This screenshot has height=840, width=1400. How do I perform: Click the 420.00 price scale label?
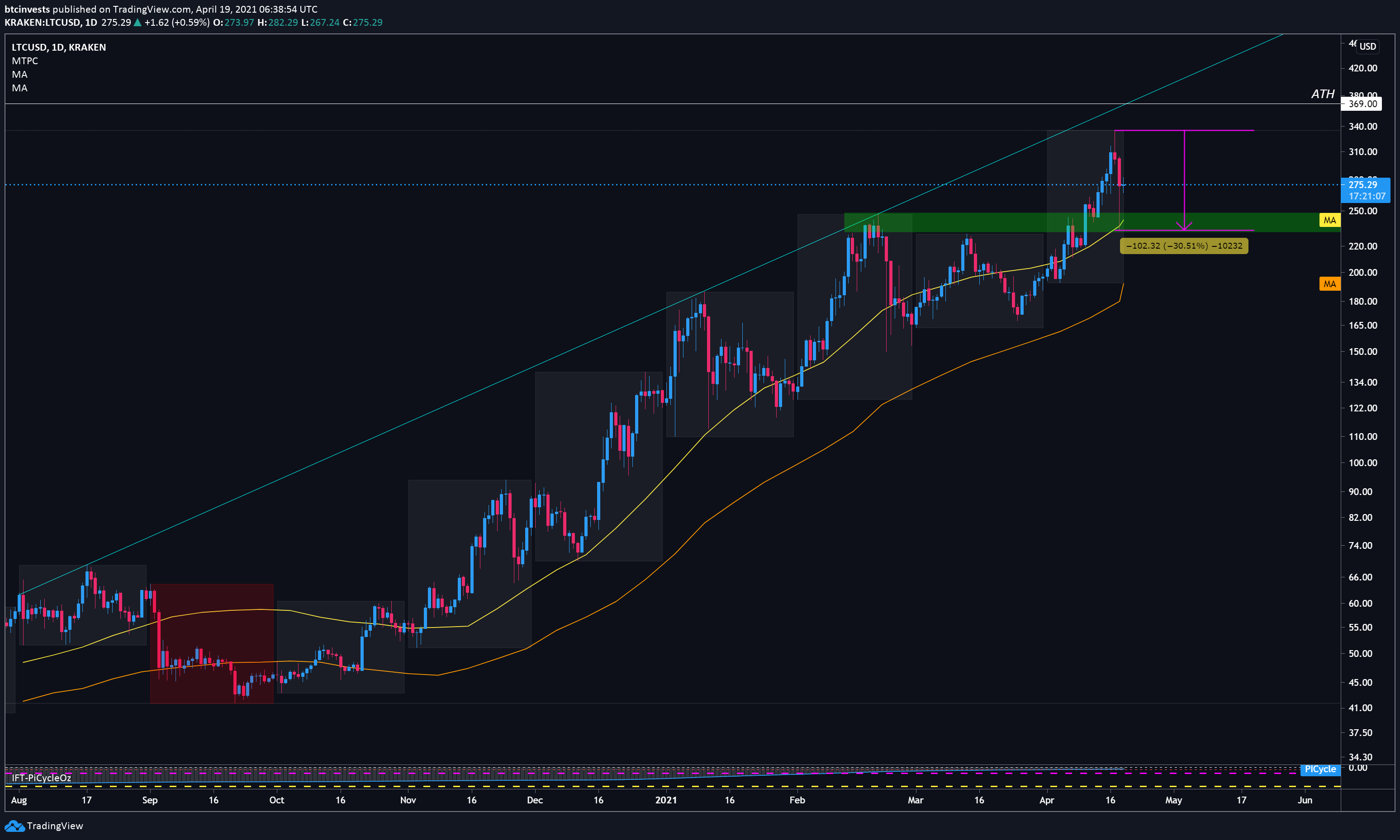(x=1362, y=68)
